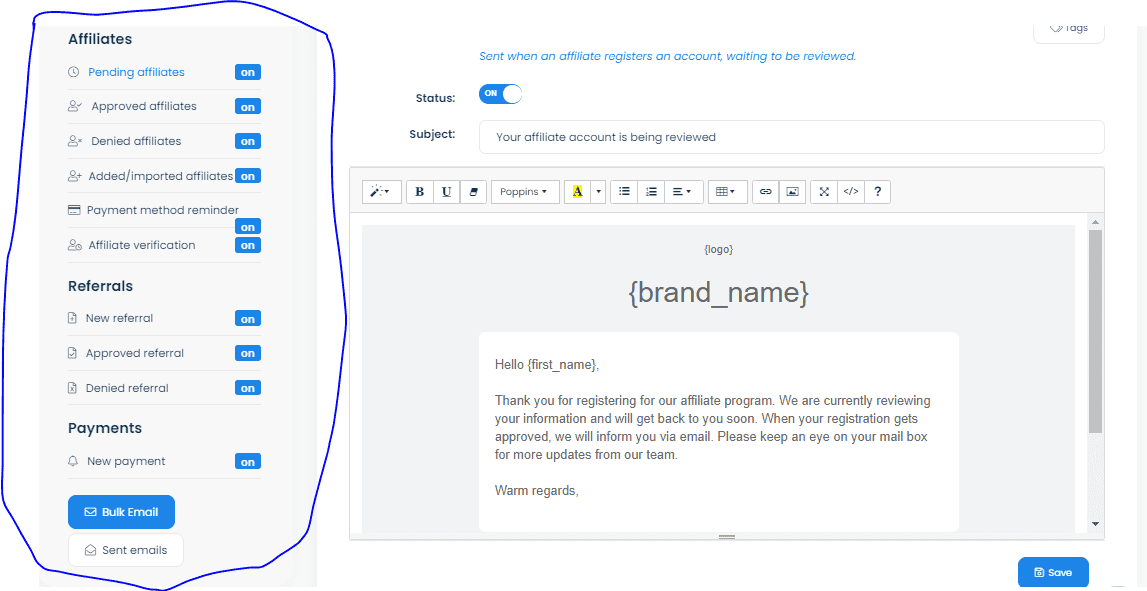1147x591 pixels.
Task: Open the paragraph alignment dropdown
Action: [683, 192]
